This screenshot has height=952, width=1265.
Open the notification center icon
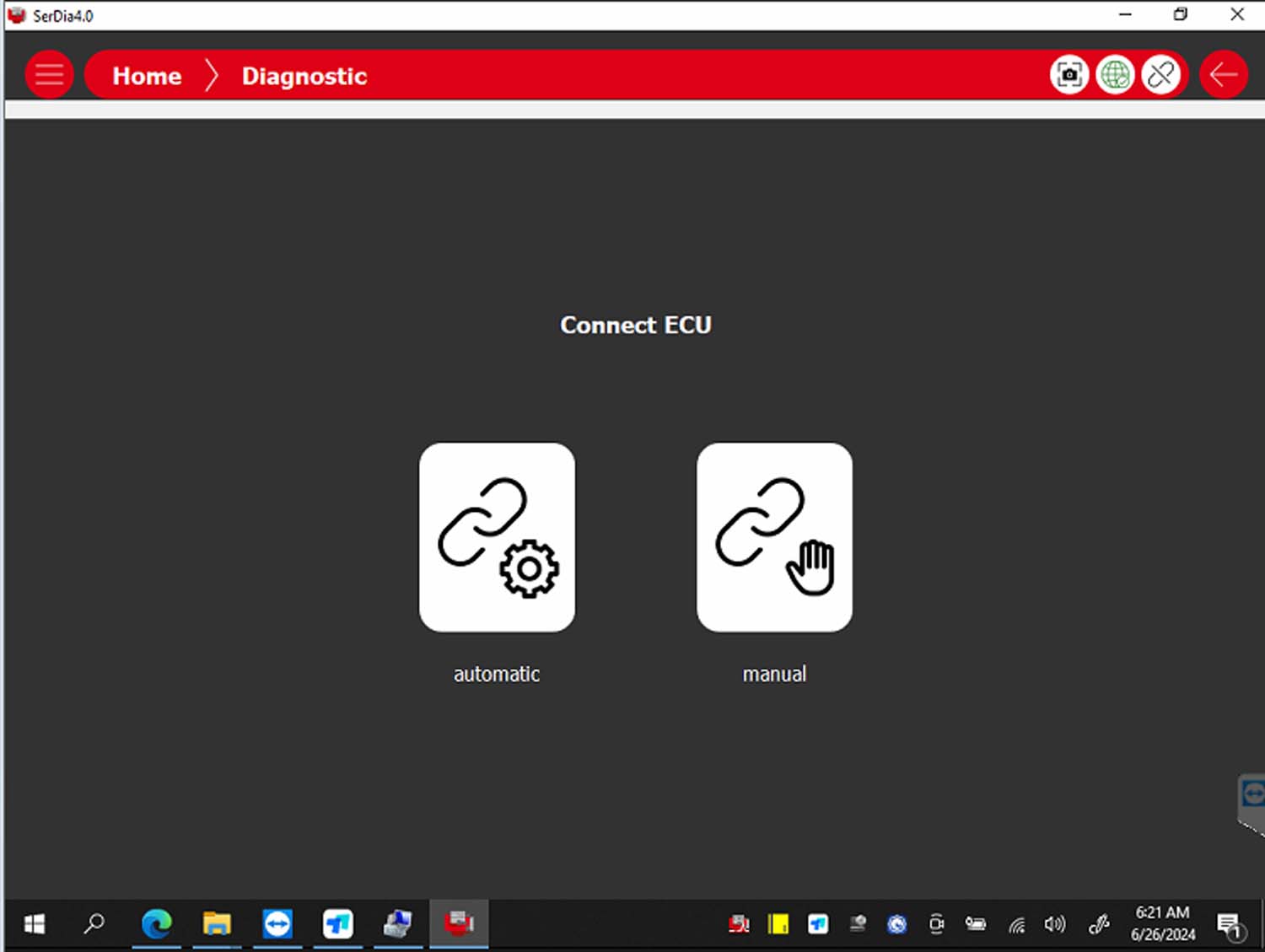point(1230,925)
